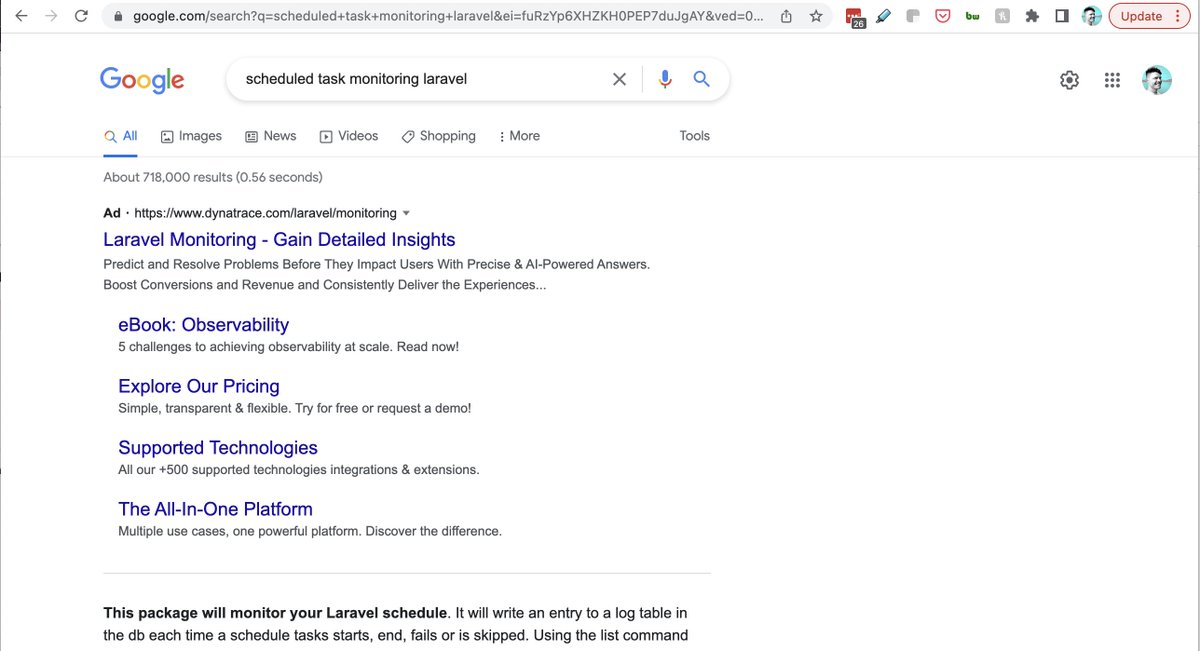Click the highlighter extension icon
The image size is (1200, 651).
[883, 16]
